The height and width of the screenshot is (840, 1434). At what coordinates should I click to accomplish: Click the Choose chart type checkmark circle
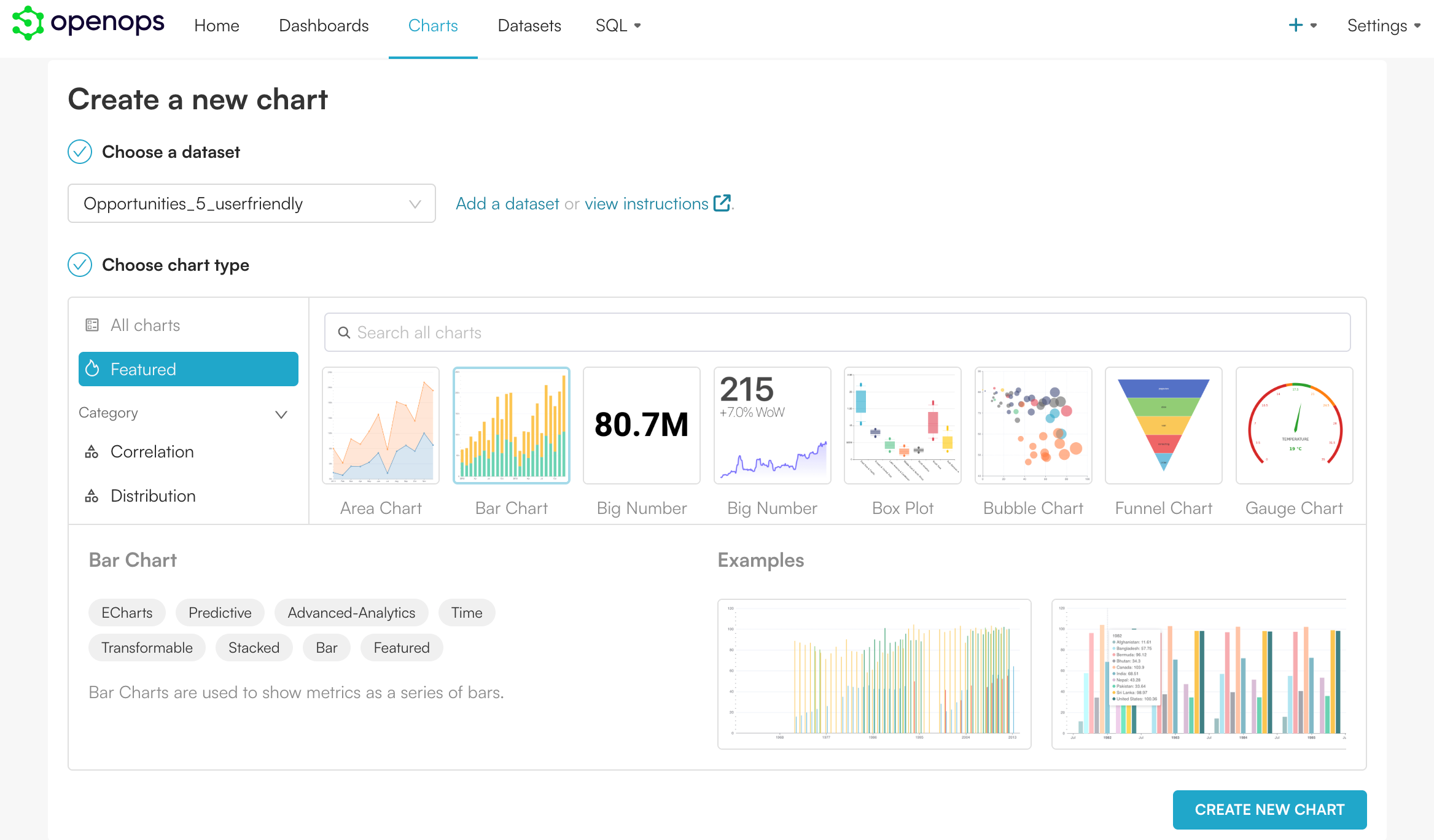80,265
